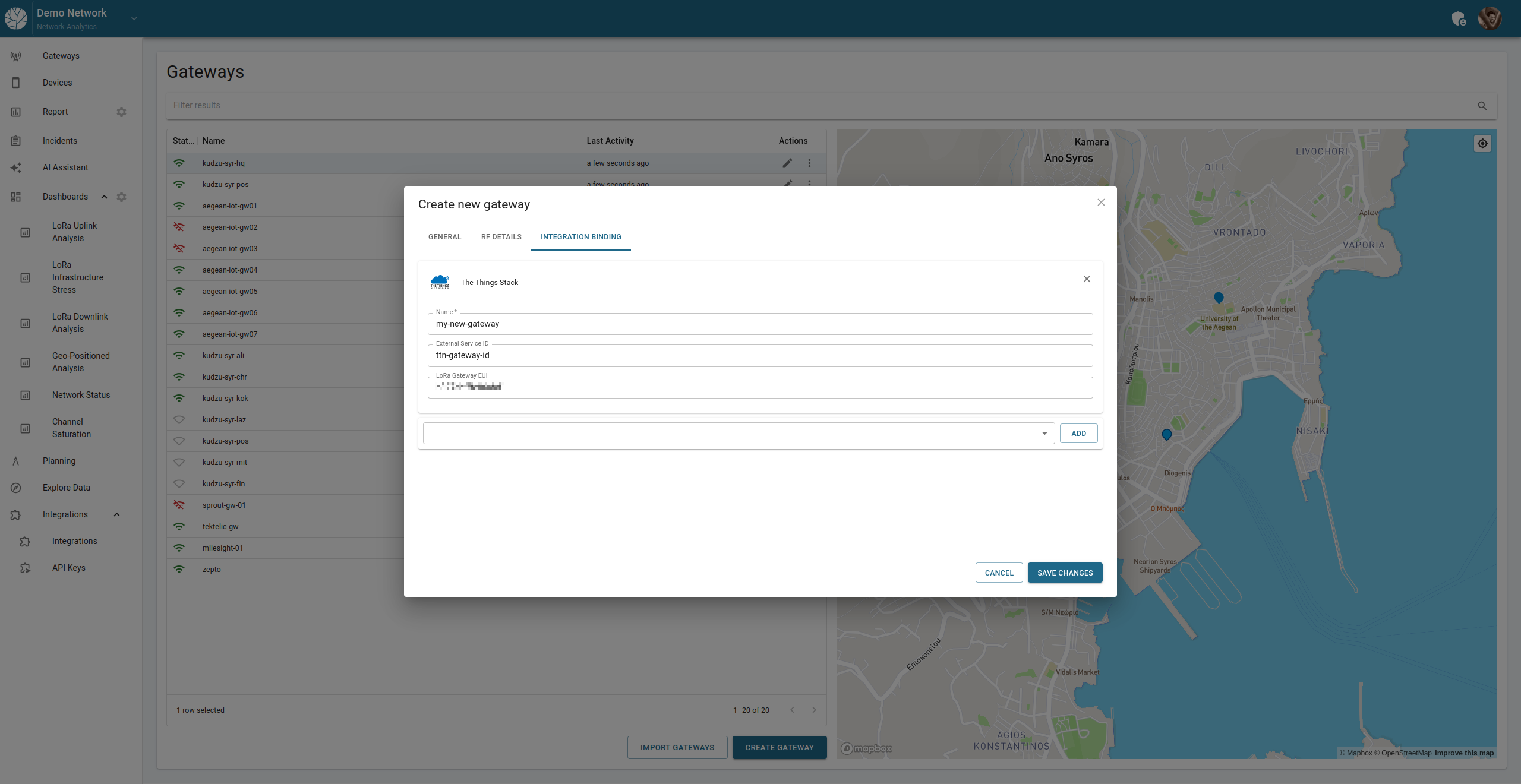The image size is (1521, 784).
Task: Click the map locate-me target icon
Action: [1482, 144]
